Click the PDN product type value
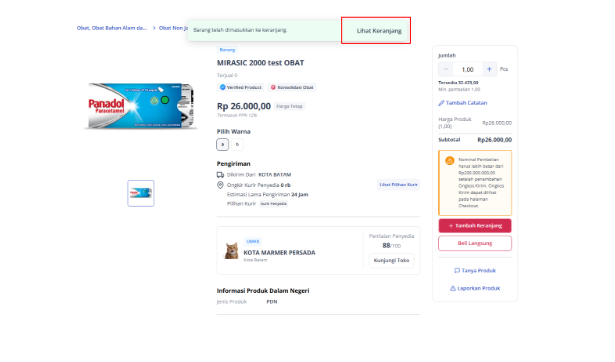This screenshot has width=615, height=362. (x=272, y=302)
